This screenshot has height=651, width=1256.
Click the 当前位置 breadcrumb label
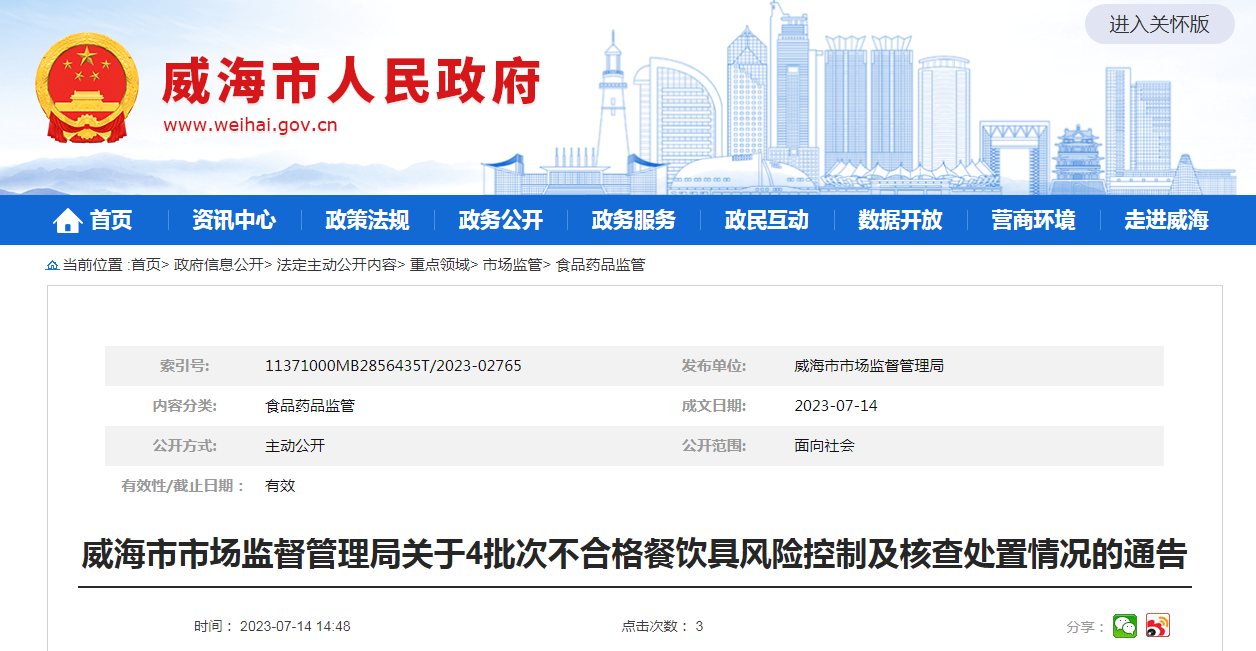(x=94, y=265)
